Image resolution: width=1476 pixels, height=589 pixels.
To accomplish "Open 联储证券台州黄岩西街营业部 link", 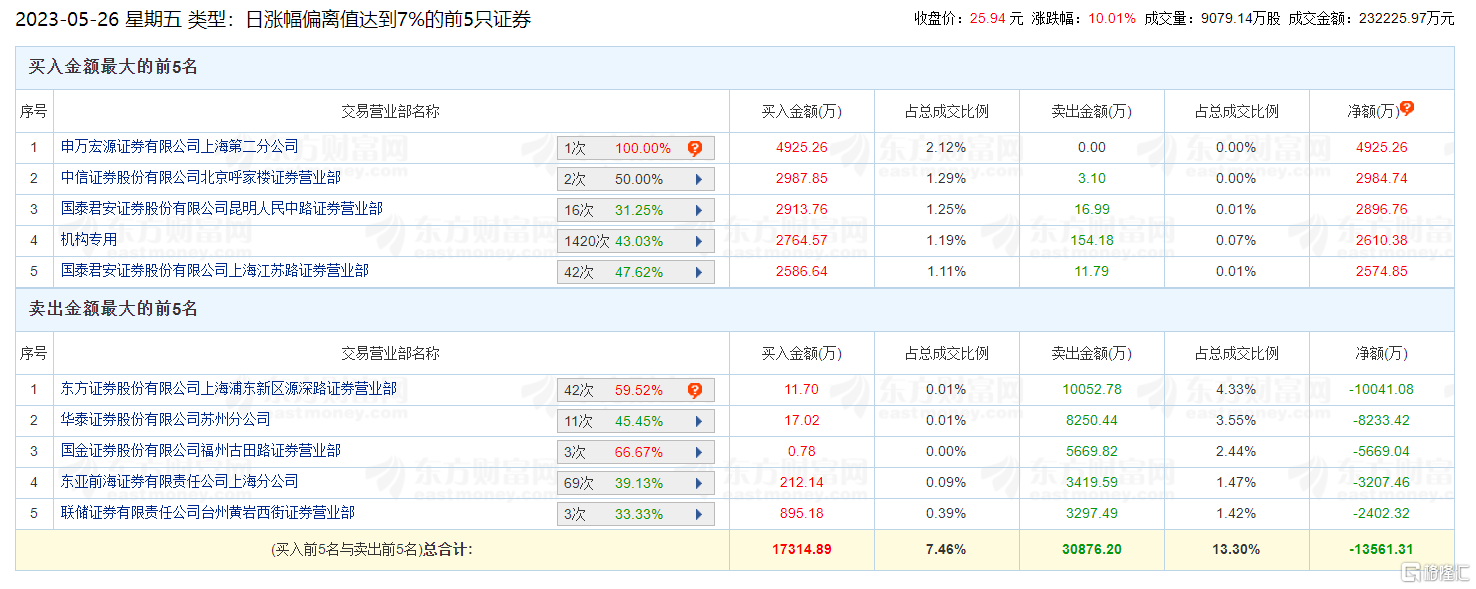I will 208,512.
